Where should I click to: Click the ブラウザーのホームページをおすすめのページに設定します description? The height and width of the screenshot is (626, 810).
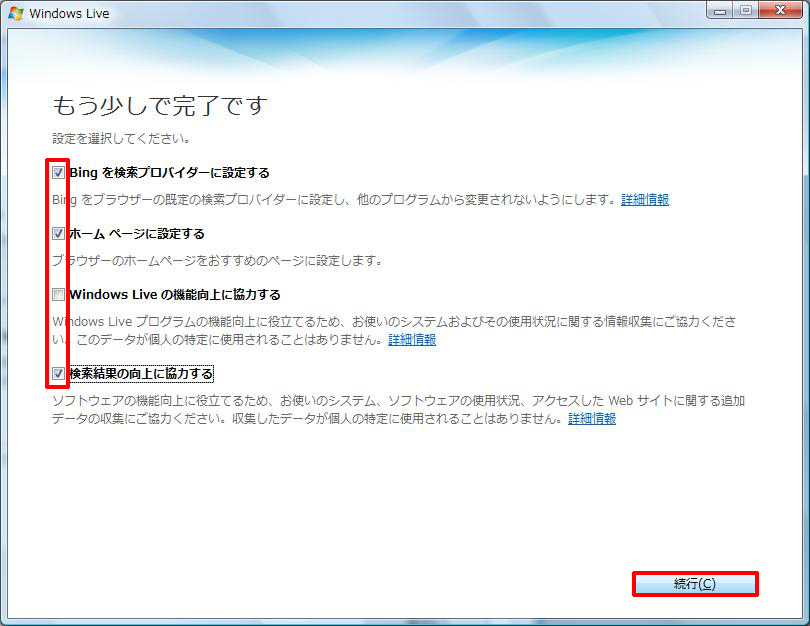[x=217, y=260]
